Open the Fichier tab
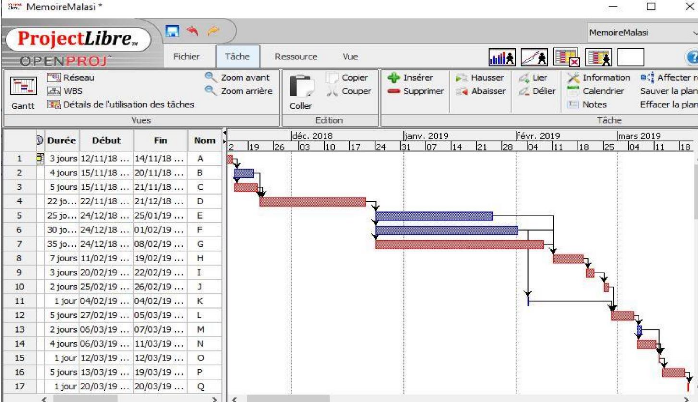698x402 pixels. pyautogui.click(x=187, y=57)
